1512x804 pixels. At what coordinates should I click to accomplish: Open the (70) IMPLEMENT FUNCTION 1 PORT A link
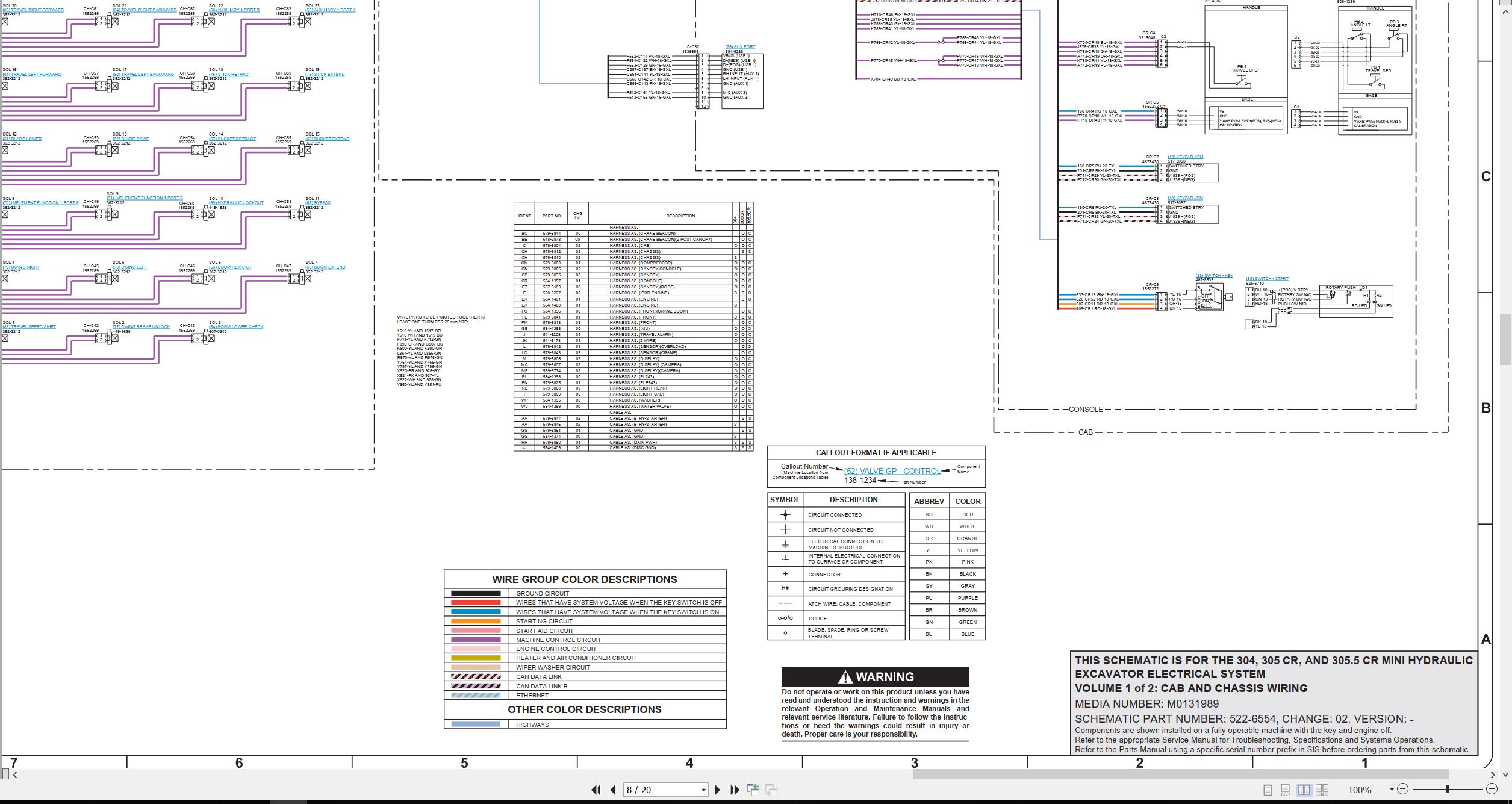coord(40,203)
